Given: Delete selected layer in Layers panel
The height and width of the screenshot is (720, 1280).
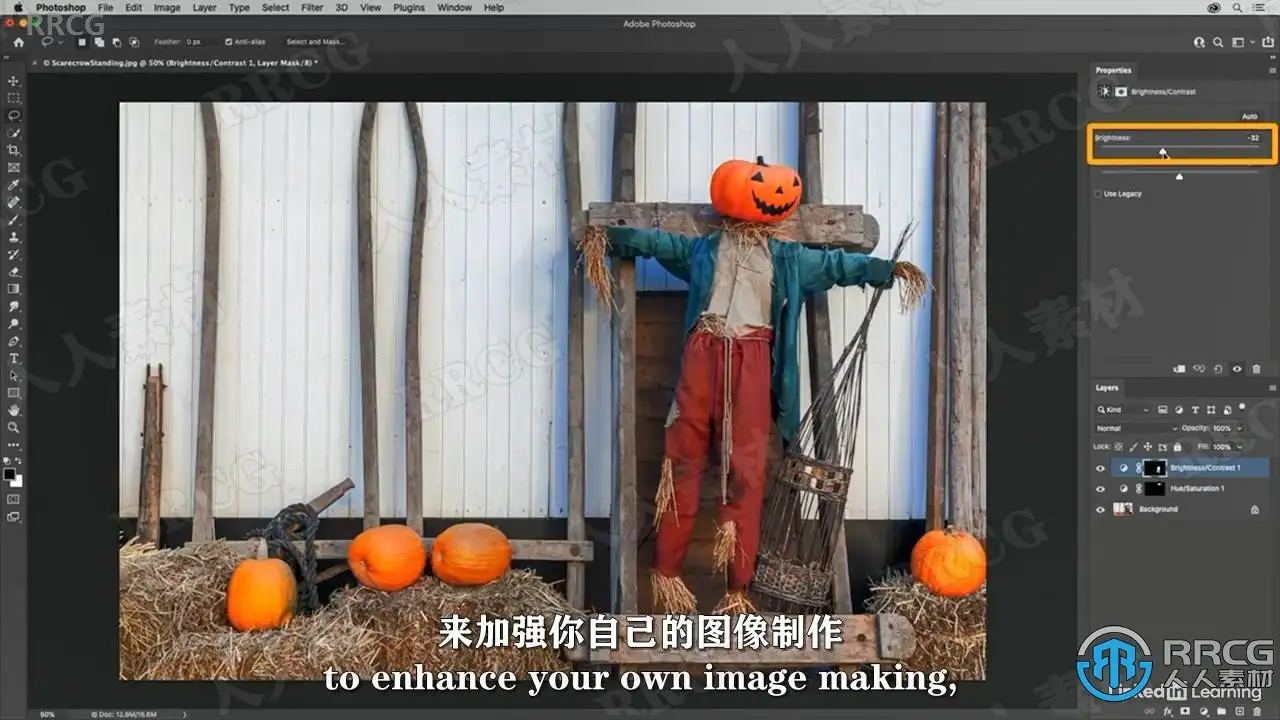Looking at the screenshot, I should pyautogui.click(x=1259, y=709).
